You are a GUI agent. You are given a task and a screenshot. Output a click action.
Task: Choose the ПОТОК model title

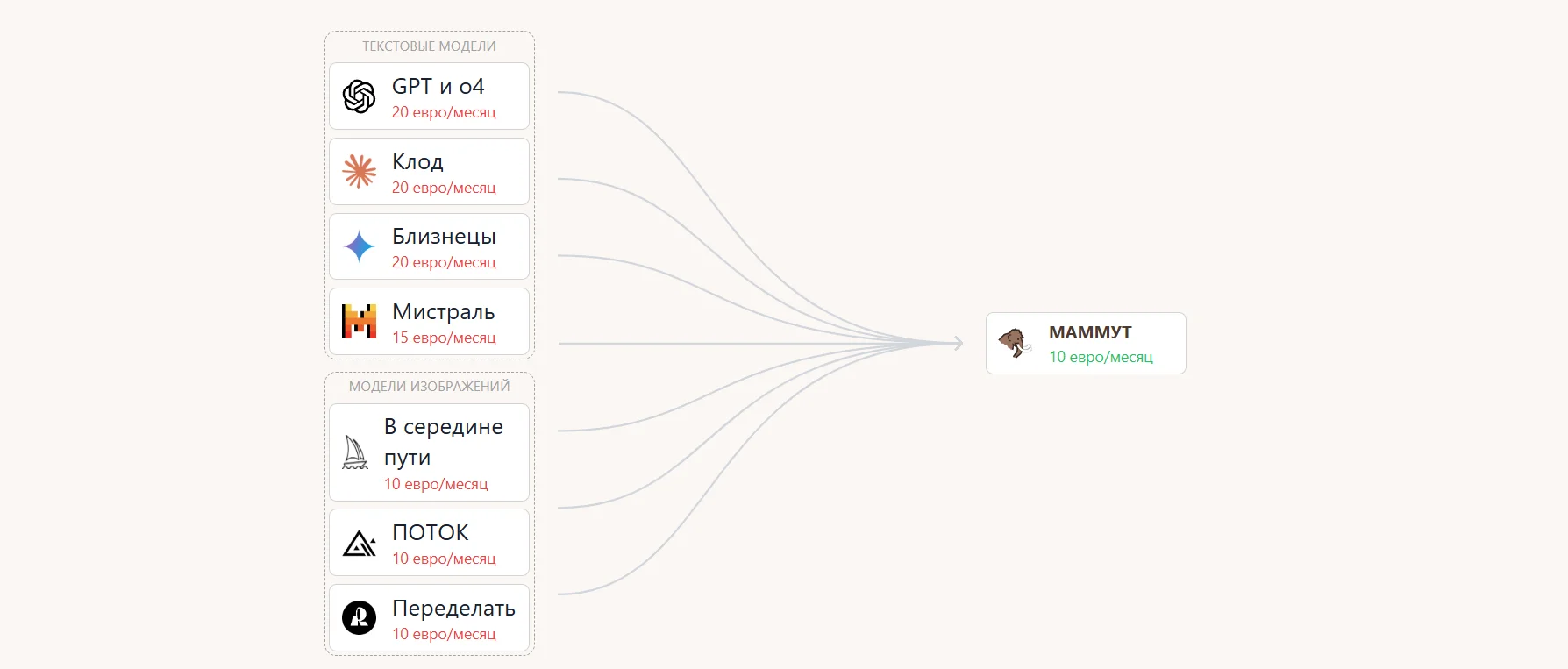click(430, 532)
